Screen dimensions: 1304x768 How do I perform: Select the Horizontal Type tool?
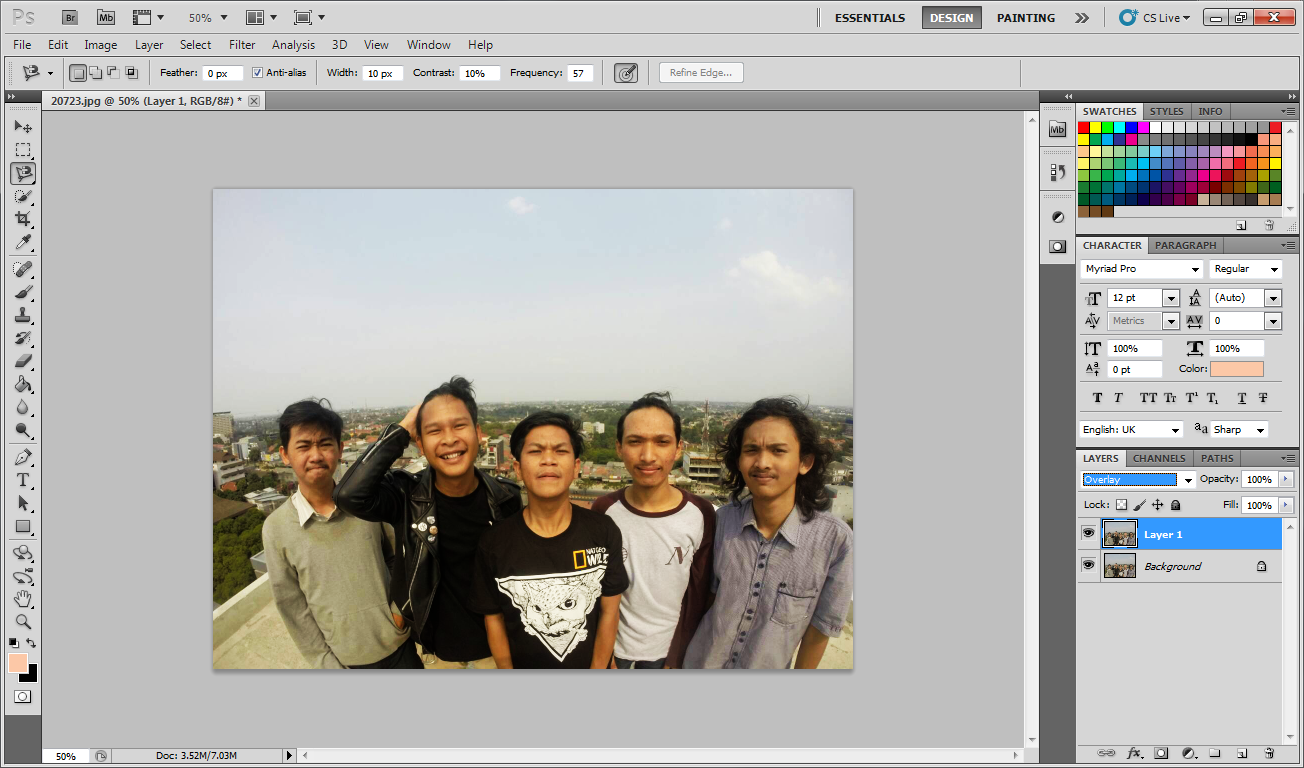23,479
